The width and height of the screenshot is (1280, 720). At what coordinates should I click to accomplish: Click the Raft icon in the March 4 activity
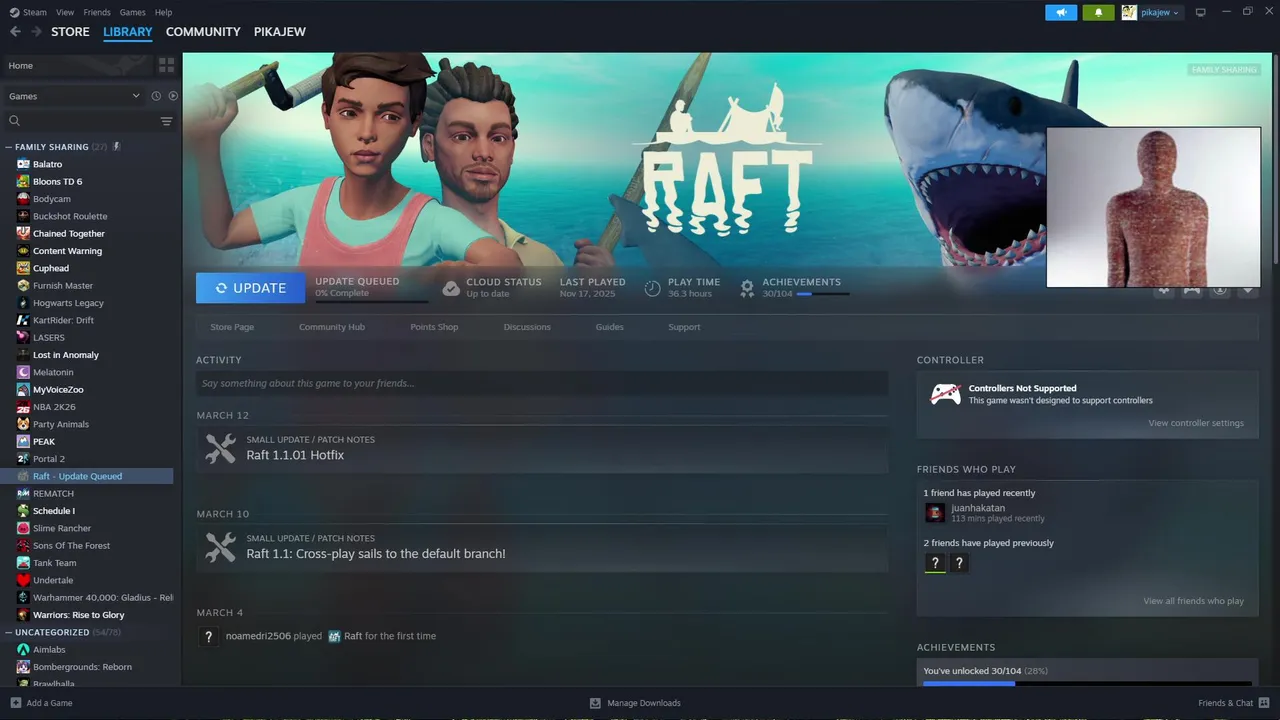(x=334, y=636)
